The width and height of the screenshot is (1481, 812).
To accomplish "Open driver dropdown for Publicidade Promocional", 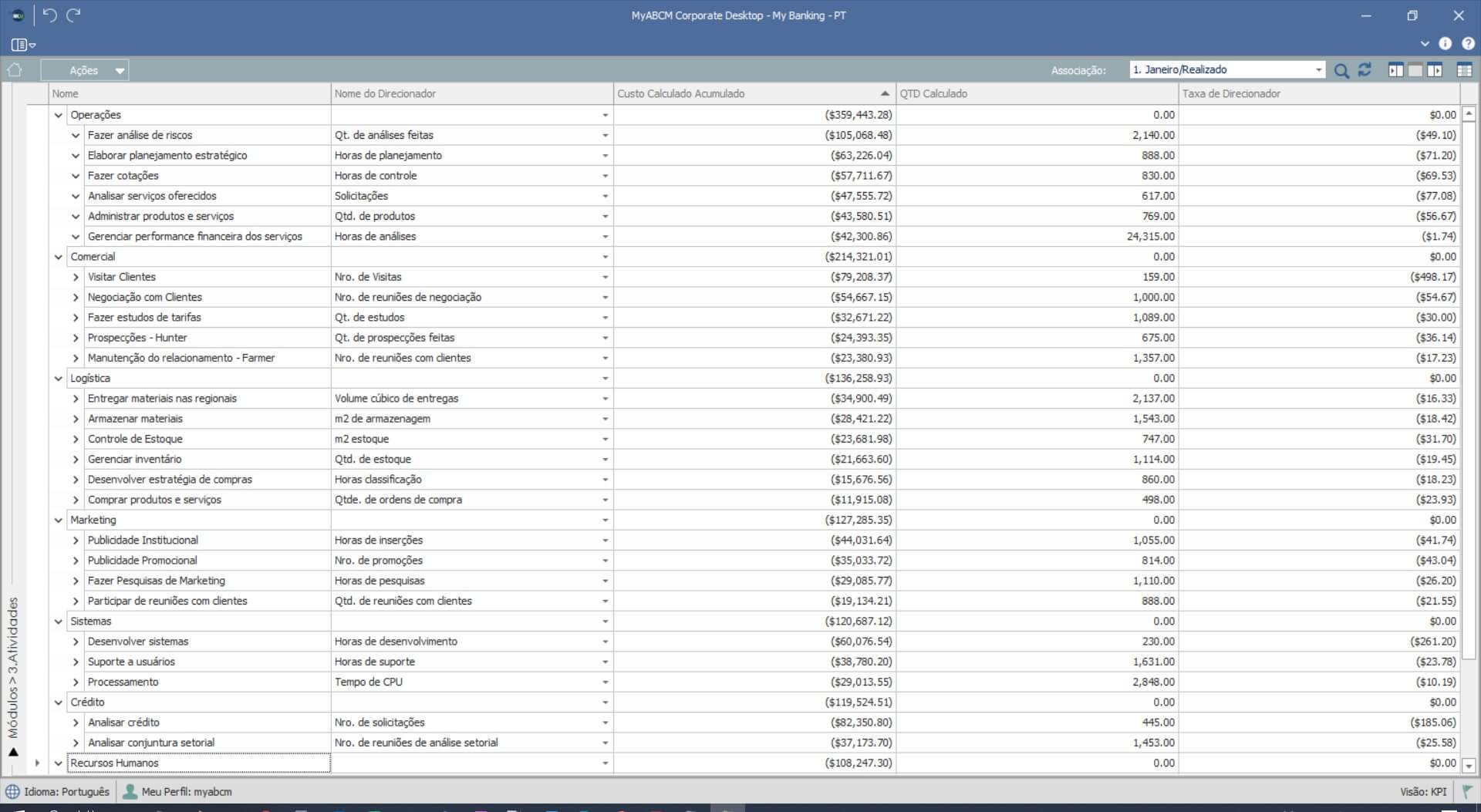I will (x=606, y=561).
